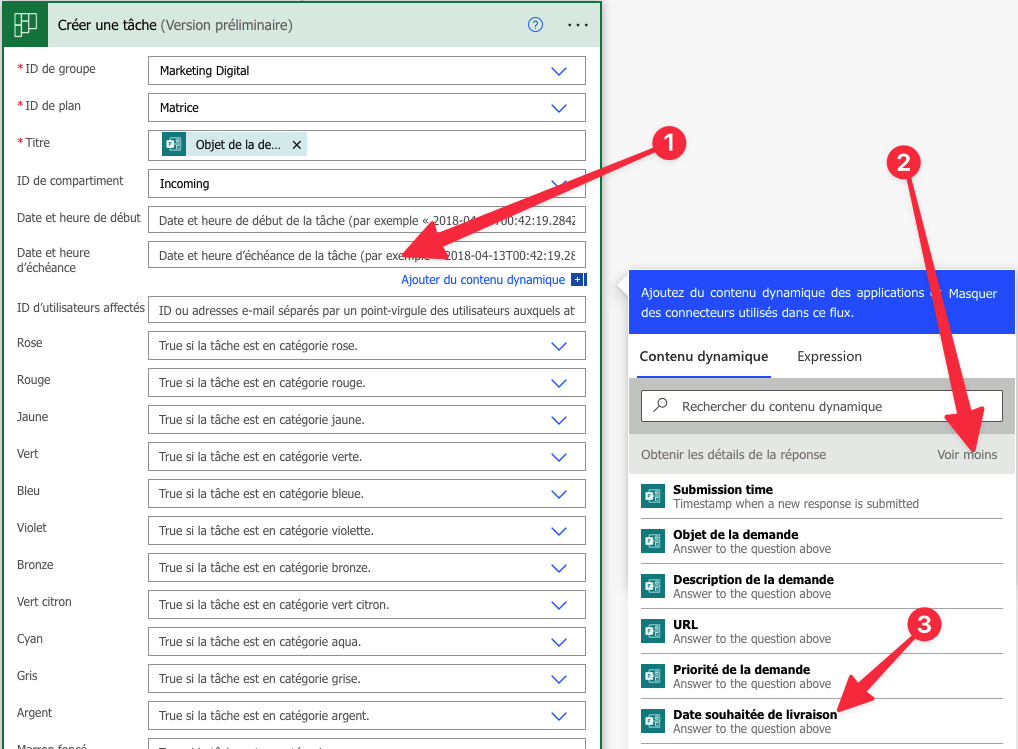Click the Planner icon in the action header
Image resolution: width=1018 pixels, height=749 pixels.
tap(25, 25)
